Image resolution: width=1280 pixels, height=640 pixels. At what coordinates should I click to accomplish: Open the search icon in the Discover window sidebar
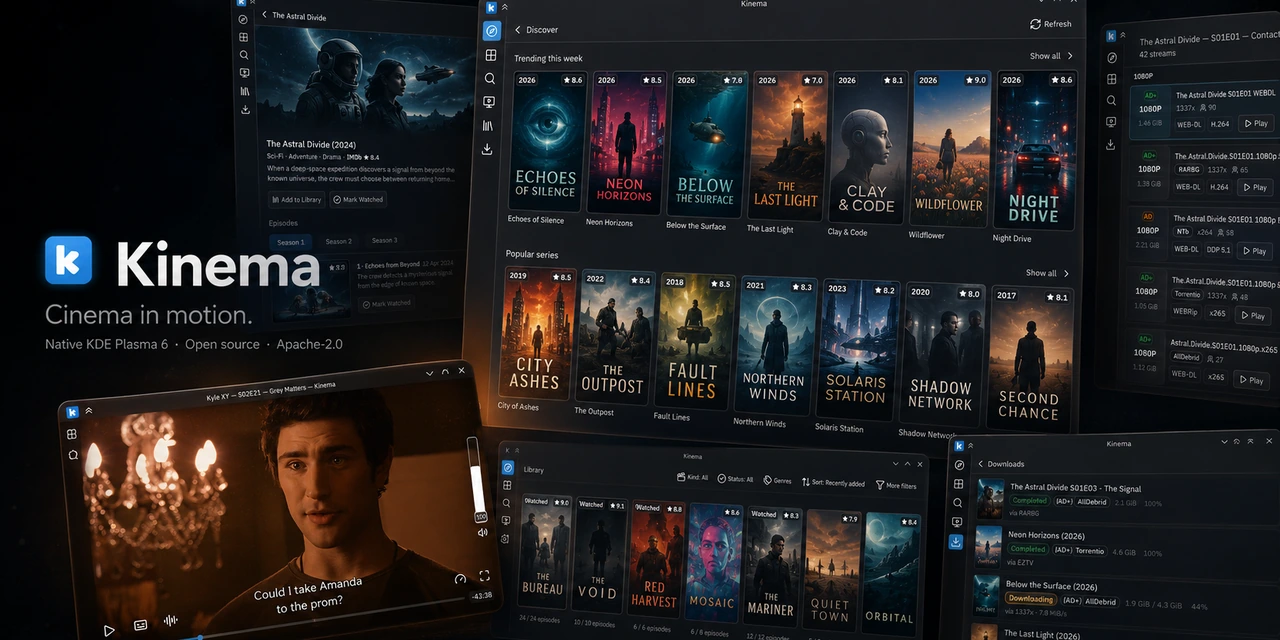pos(489,78)
